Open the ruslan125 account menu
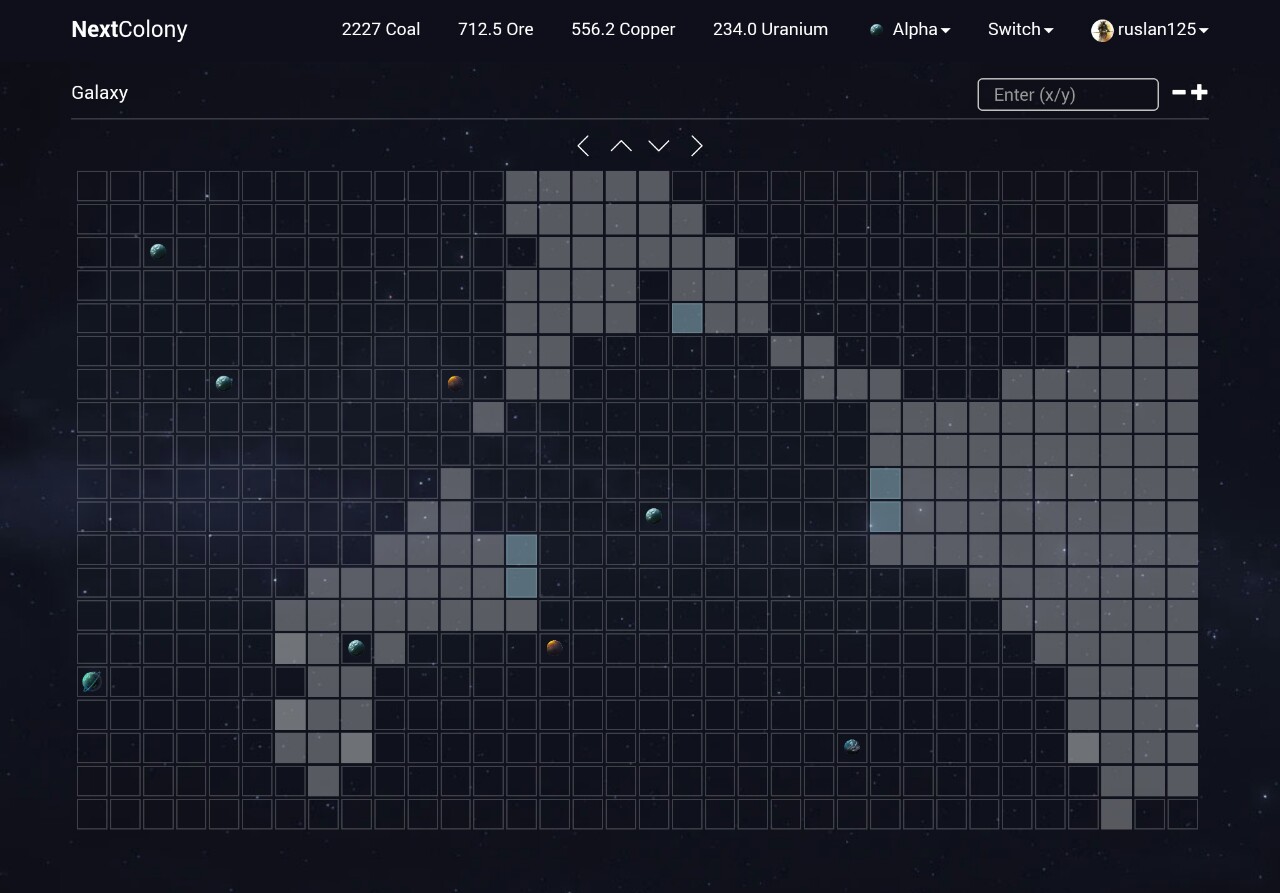Screen dimensions: 1280x893 1162,30
